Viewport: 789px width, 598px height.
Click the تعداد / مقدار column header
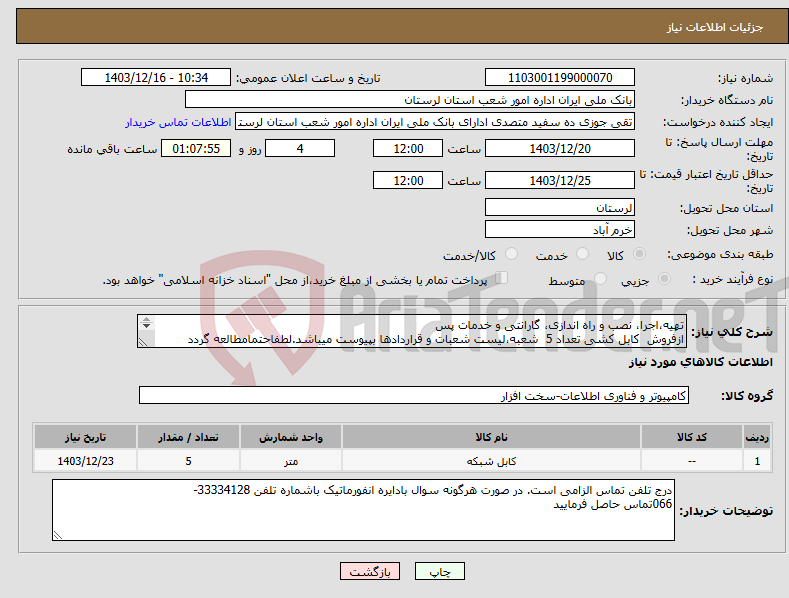[188, 437]
